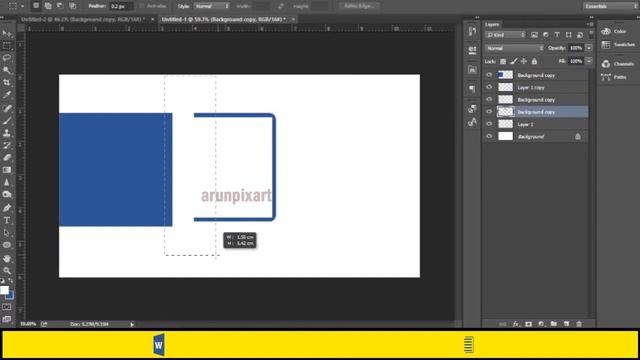Toggle visibility of the highlighted Background copy layer
The image size is (640, 360).
(489, 111)
